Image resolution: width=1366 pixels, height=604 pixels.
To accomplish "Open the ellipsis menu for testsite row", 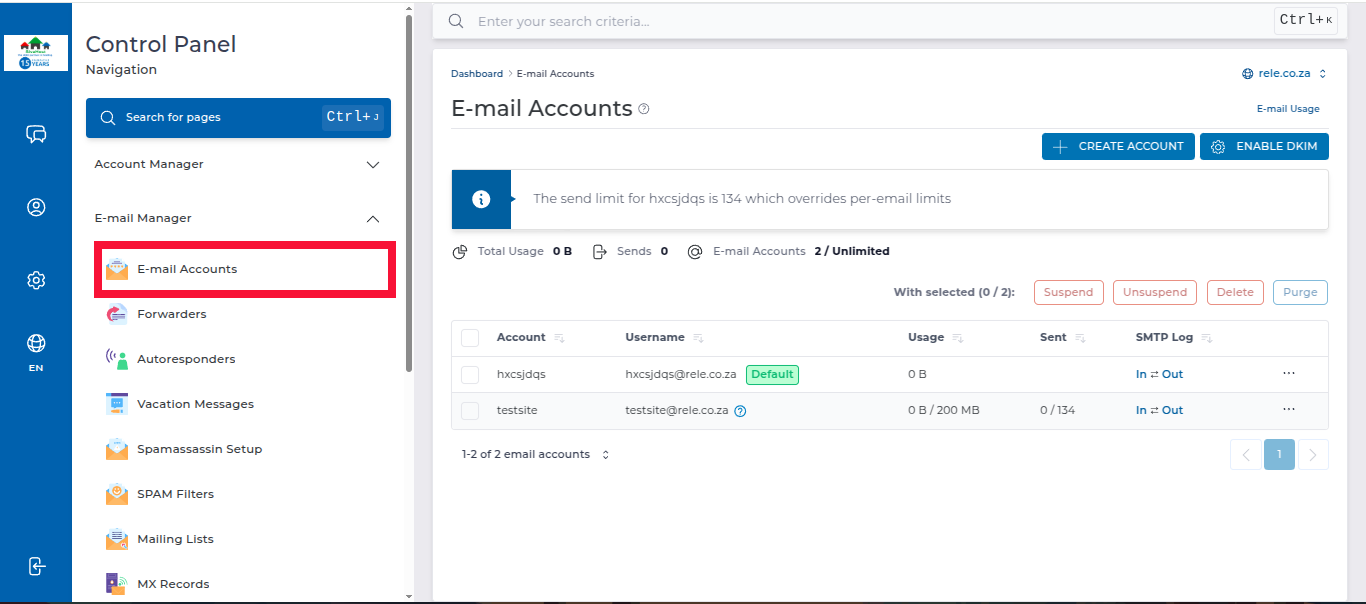I will click(x=1288, y=409).
